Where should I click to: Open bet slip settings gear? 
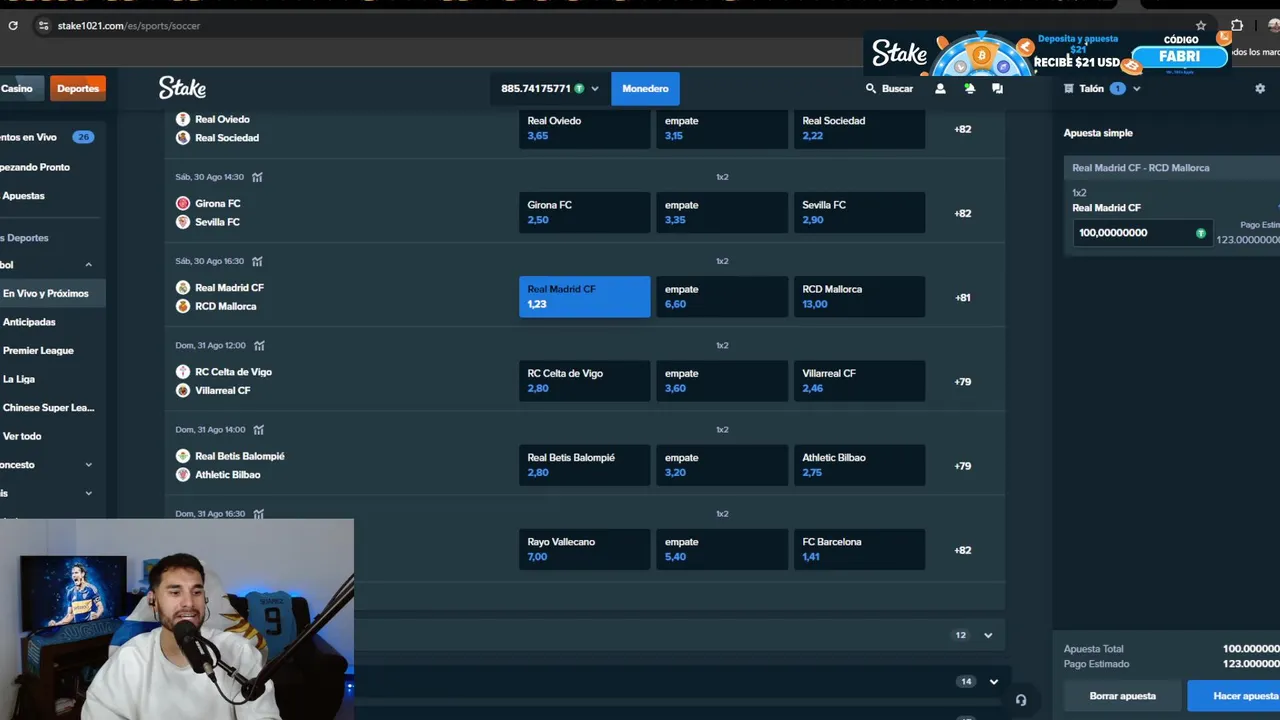pyautogui.click(x=1260, y=89)
